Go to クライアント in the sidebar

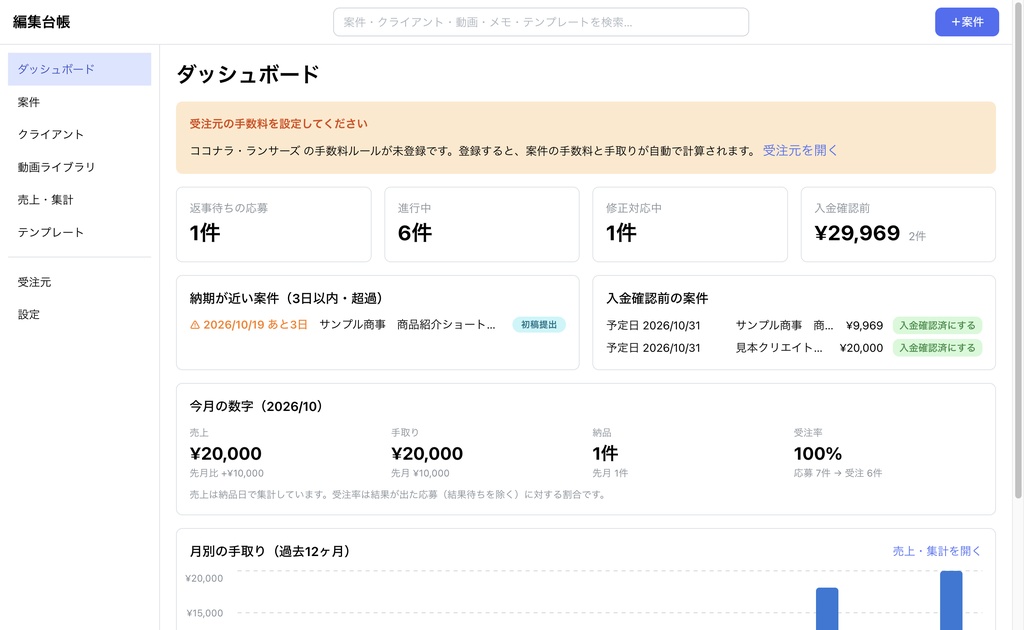(x=79, y=134)
